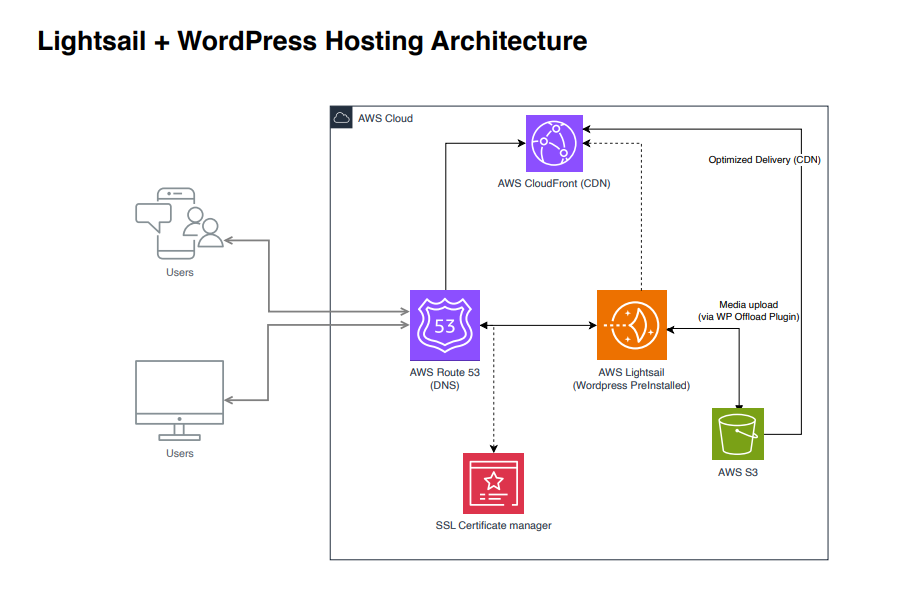
Task: Click the 'SSL Certificate manager' label
Action: point(494,525)
